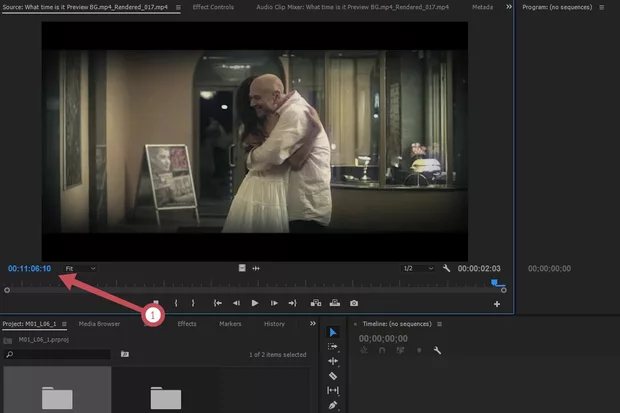The height and width of the screenshot is (413, 620).
Task: Open the Button Editor plus button
Action: (497, 304)
